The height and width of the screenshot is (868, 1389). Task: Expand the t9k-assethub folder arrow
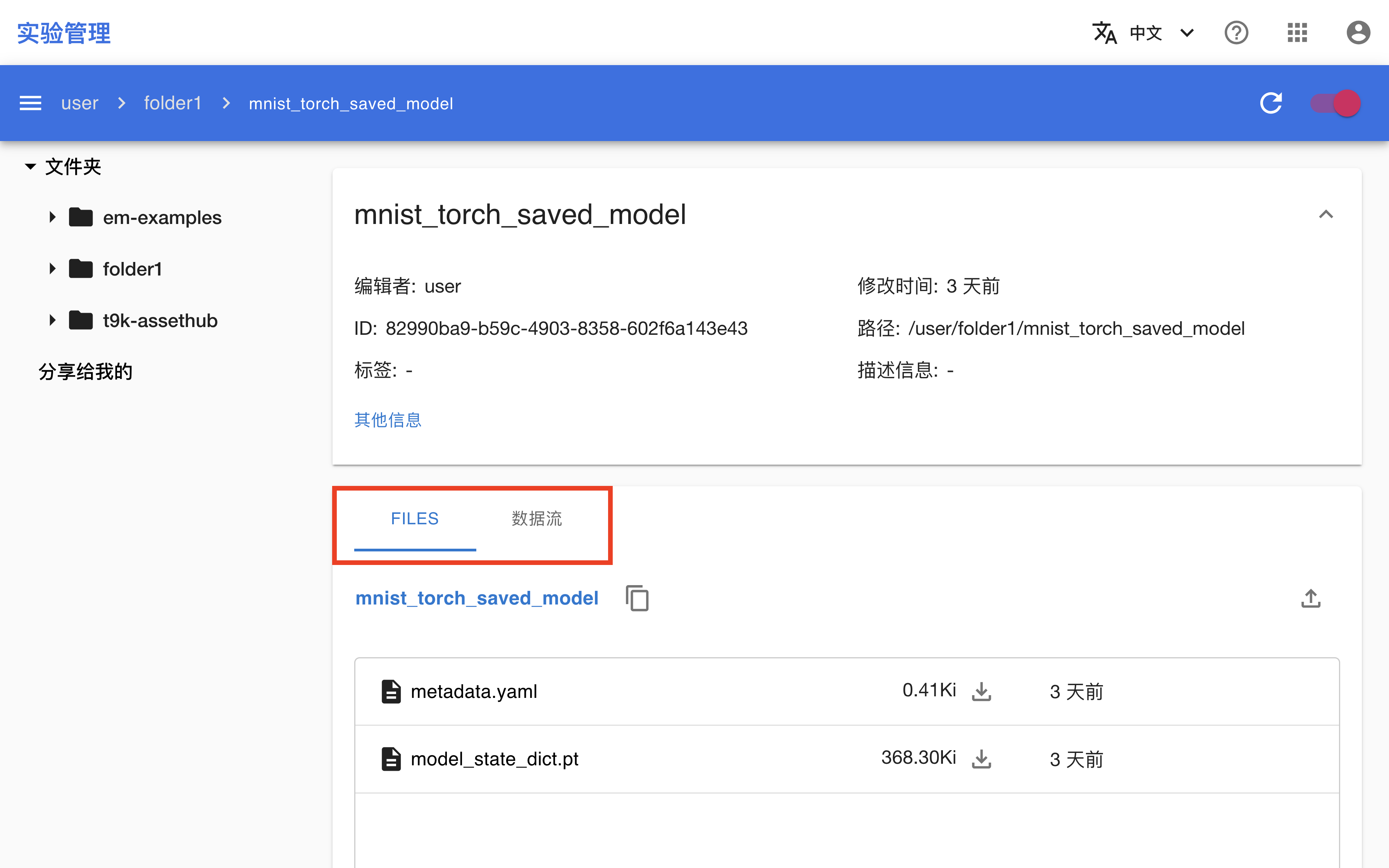point(52,320)
